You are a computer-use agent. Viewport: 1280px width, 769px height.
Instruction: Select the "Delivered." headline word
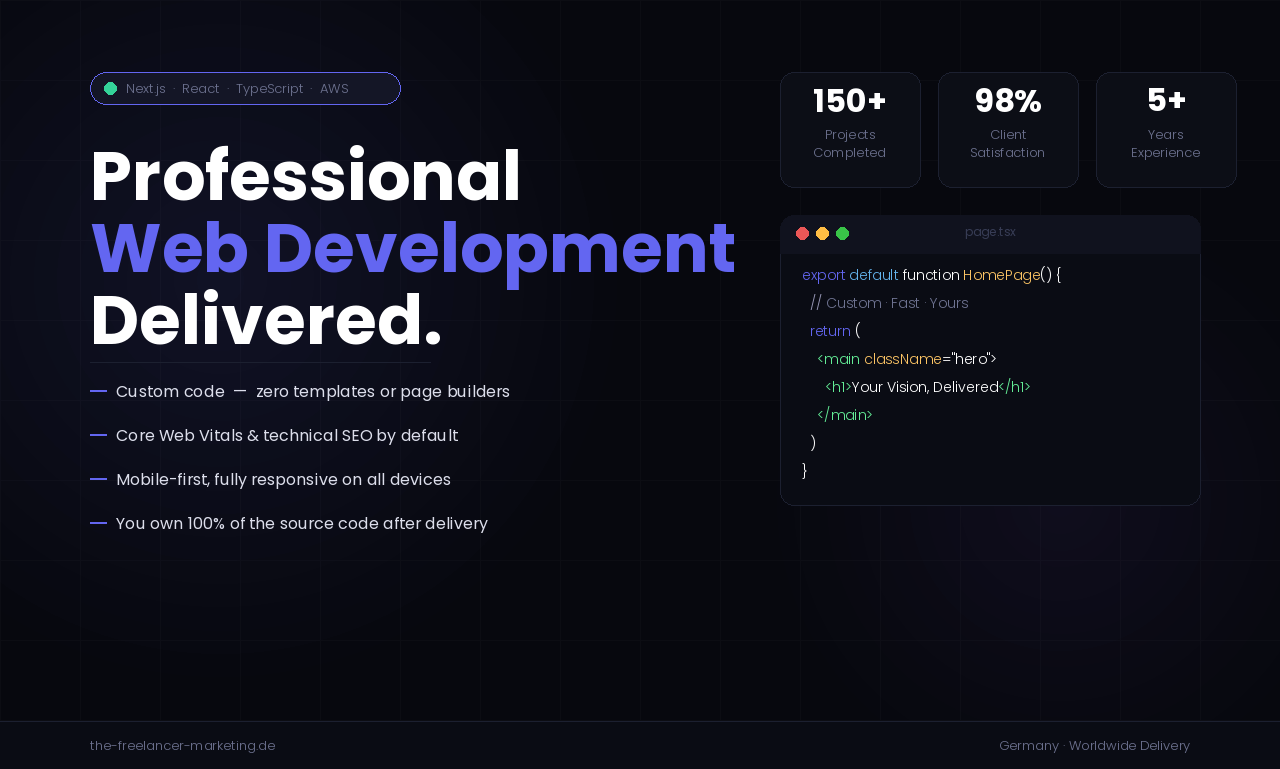point(266,321)
